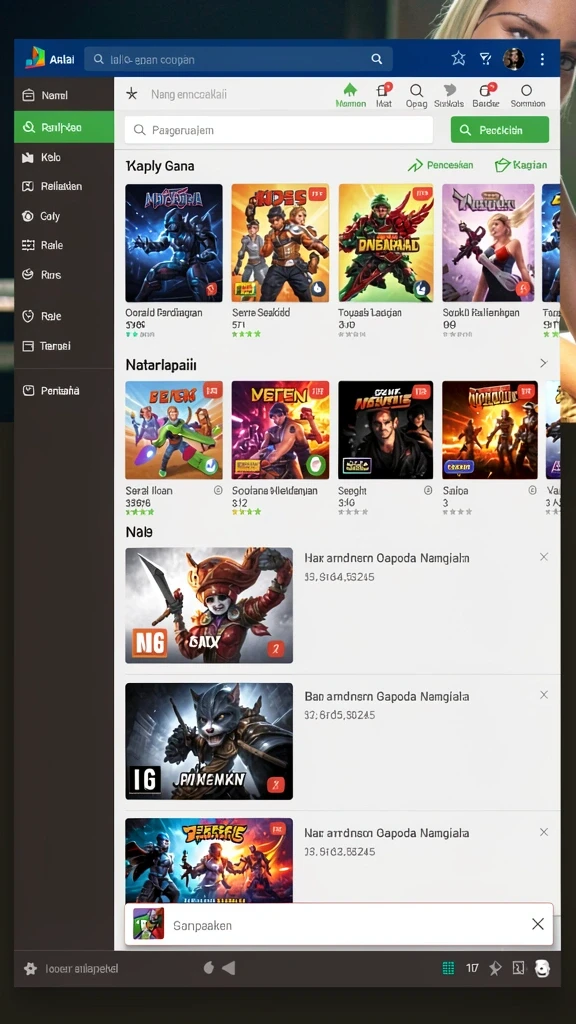576x1024 pixels.
Task: Open the filter funnel icon in top bar
Action: tap(485, 59)
